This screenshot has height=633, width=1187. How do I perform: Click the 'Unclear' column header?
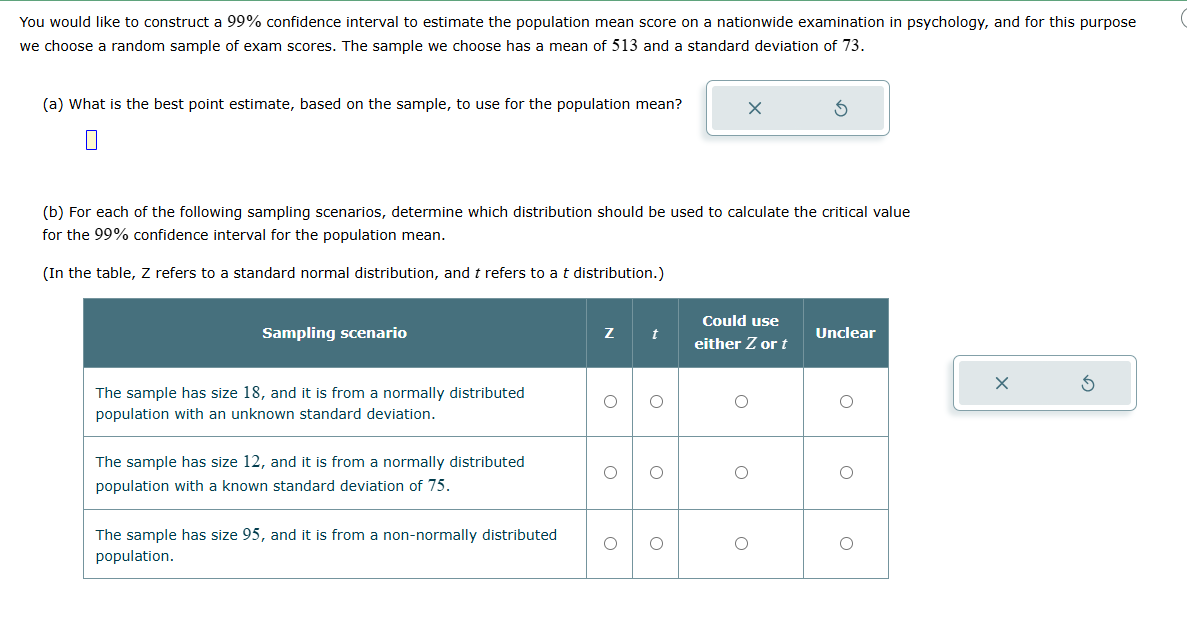pyautogui.click(x=846, y=333)
